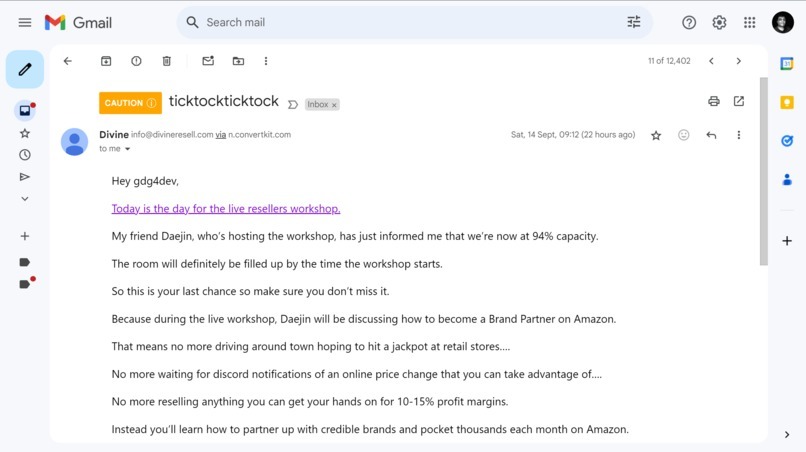Expand recipient details next to 'to me'
This screenshot has width=806, height=452.
pyautogui.click(x=127, y=149)
